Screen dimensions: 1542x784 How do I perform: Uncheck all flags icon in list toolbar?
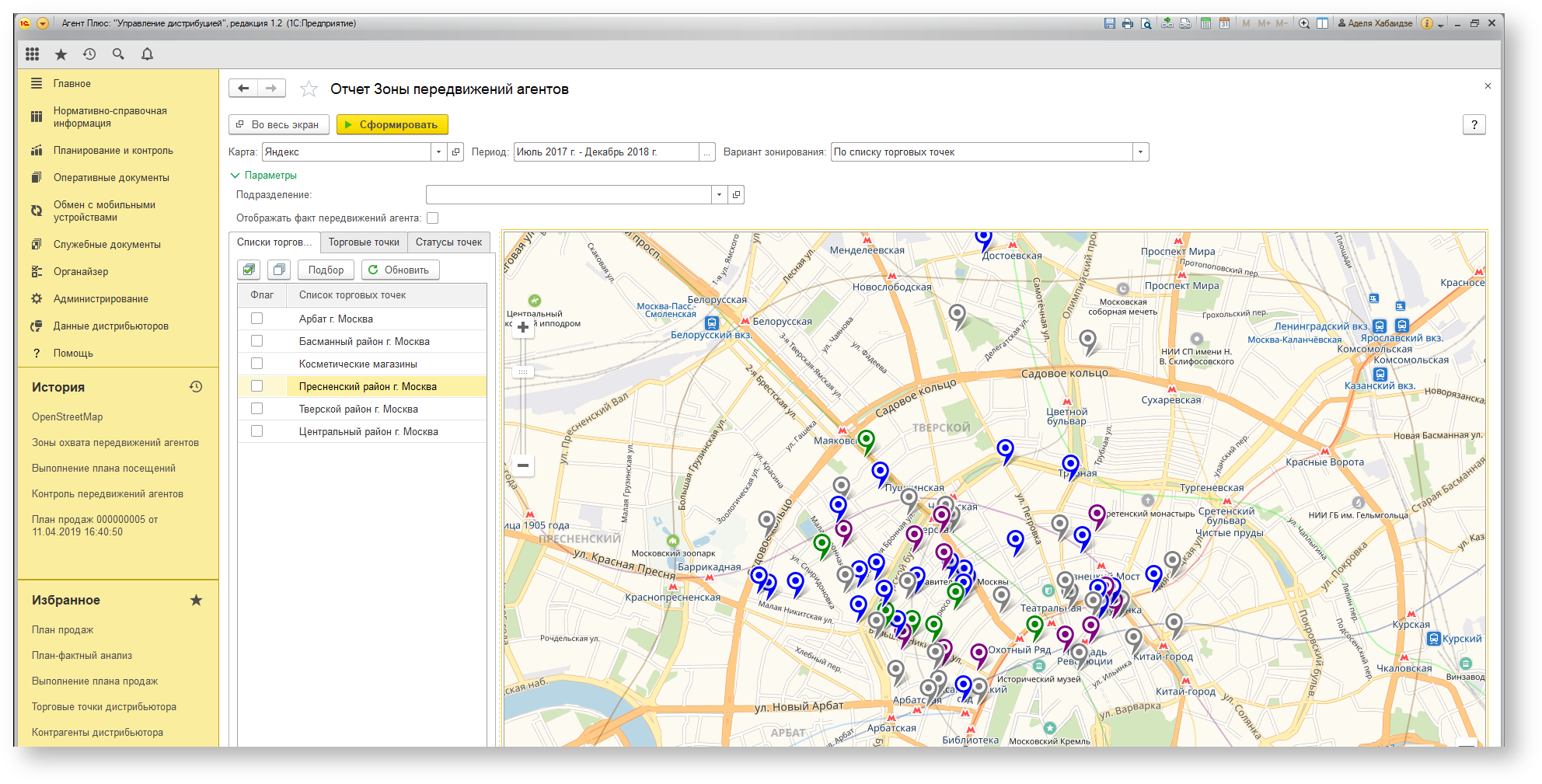[279, 270]
